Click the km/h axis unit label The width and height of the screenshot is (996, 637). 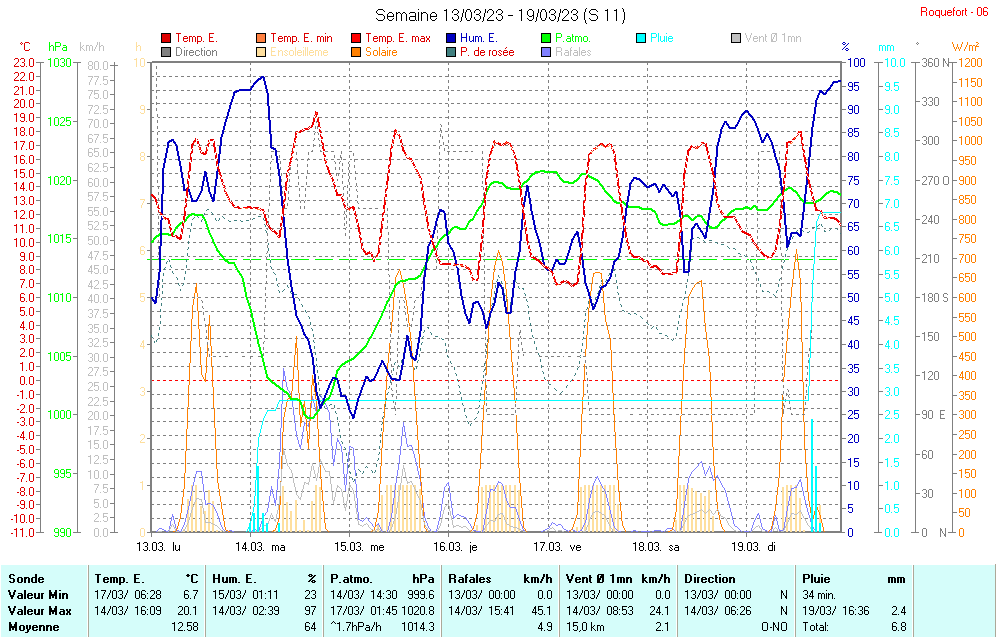pyautogui.click(x=92, y=47)
